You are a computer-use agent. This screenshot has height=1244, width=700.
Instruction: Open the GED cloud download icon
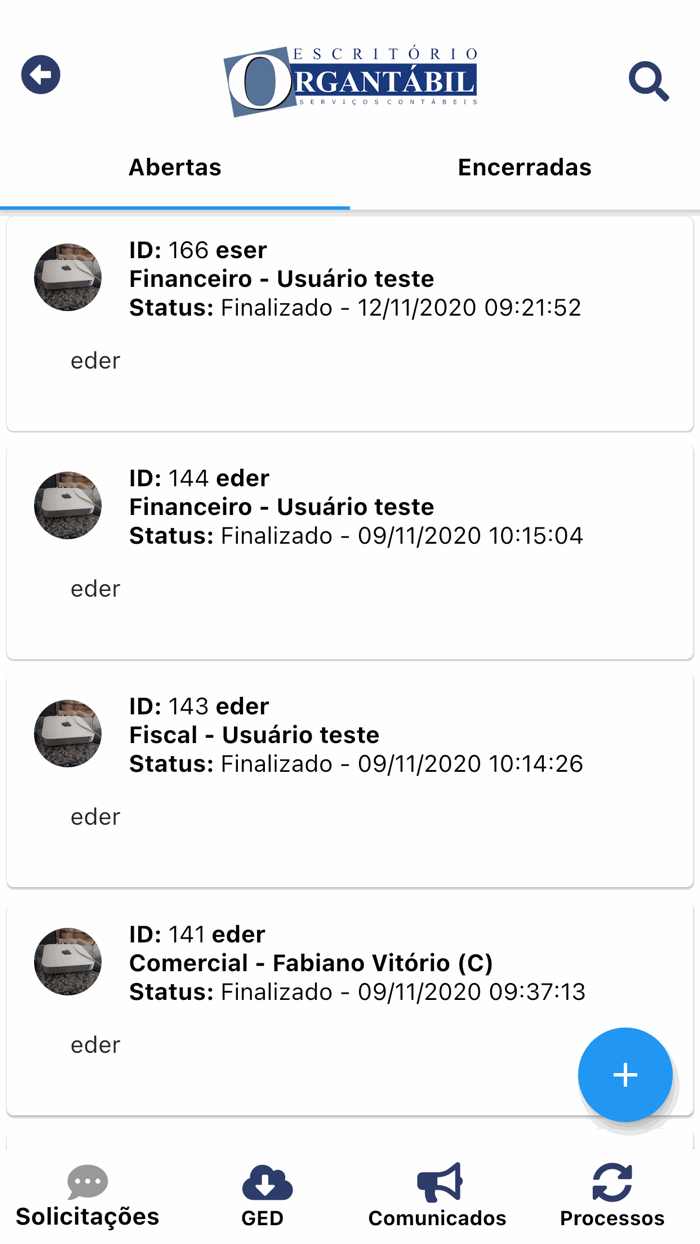[264, 1181]
